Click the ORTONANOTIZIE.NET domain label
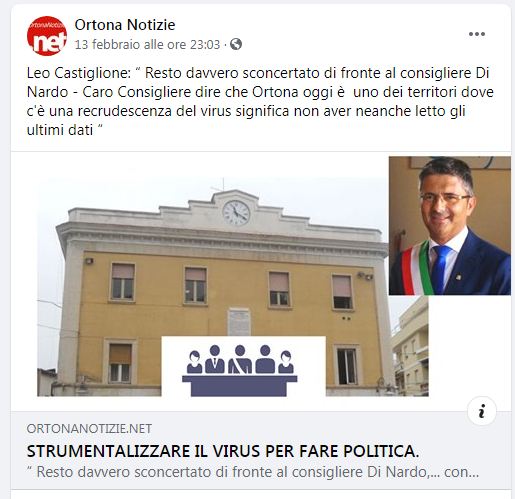The image size is (515, 499). click(89, 429)
